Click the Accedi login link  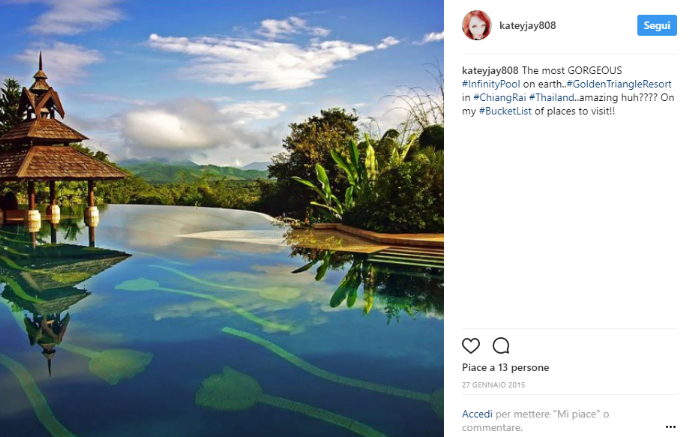tap(476, 414)
